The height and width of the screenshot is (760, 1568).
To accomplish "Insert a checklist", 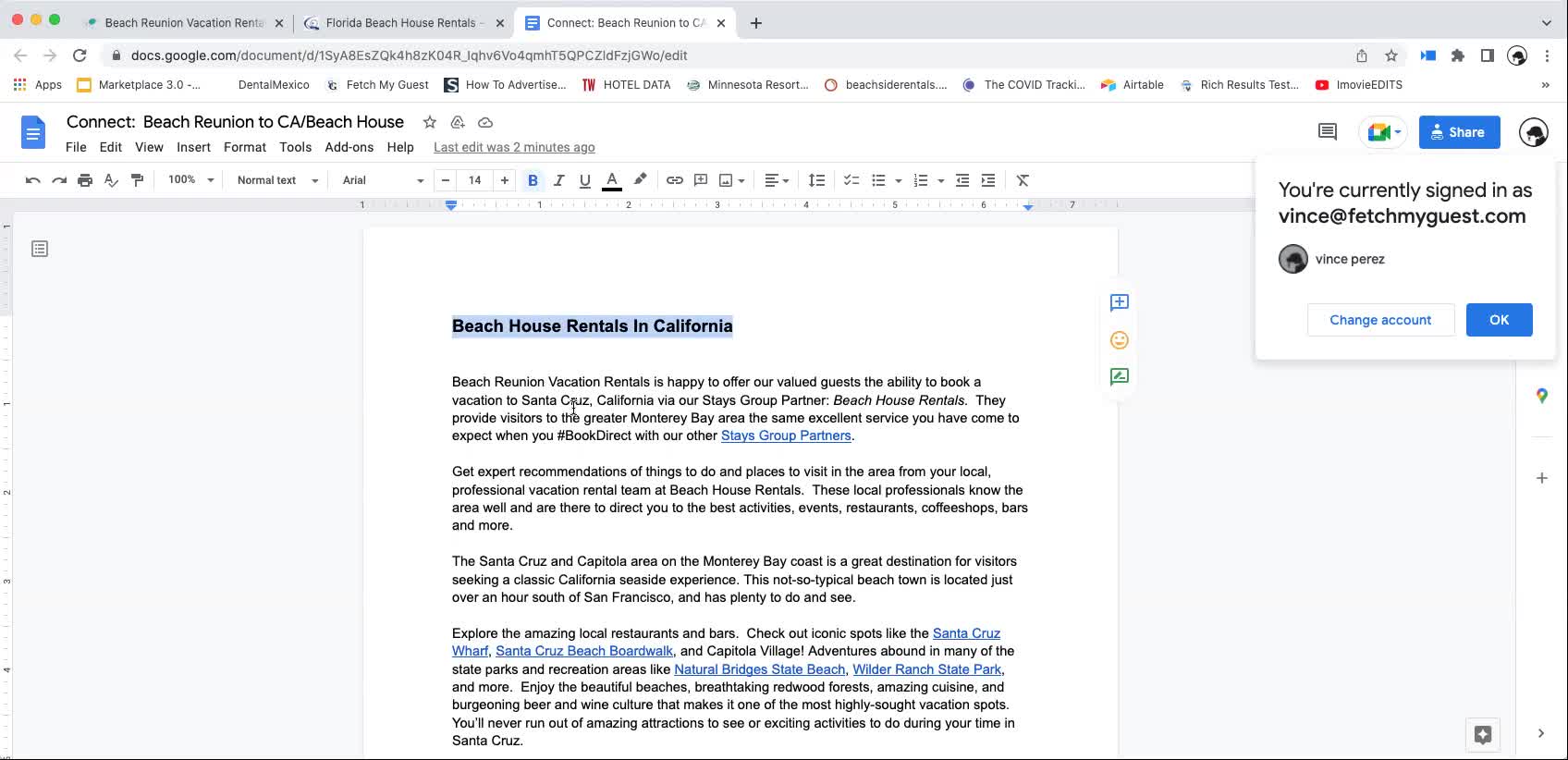I will [851, 180].
